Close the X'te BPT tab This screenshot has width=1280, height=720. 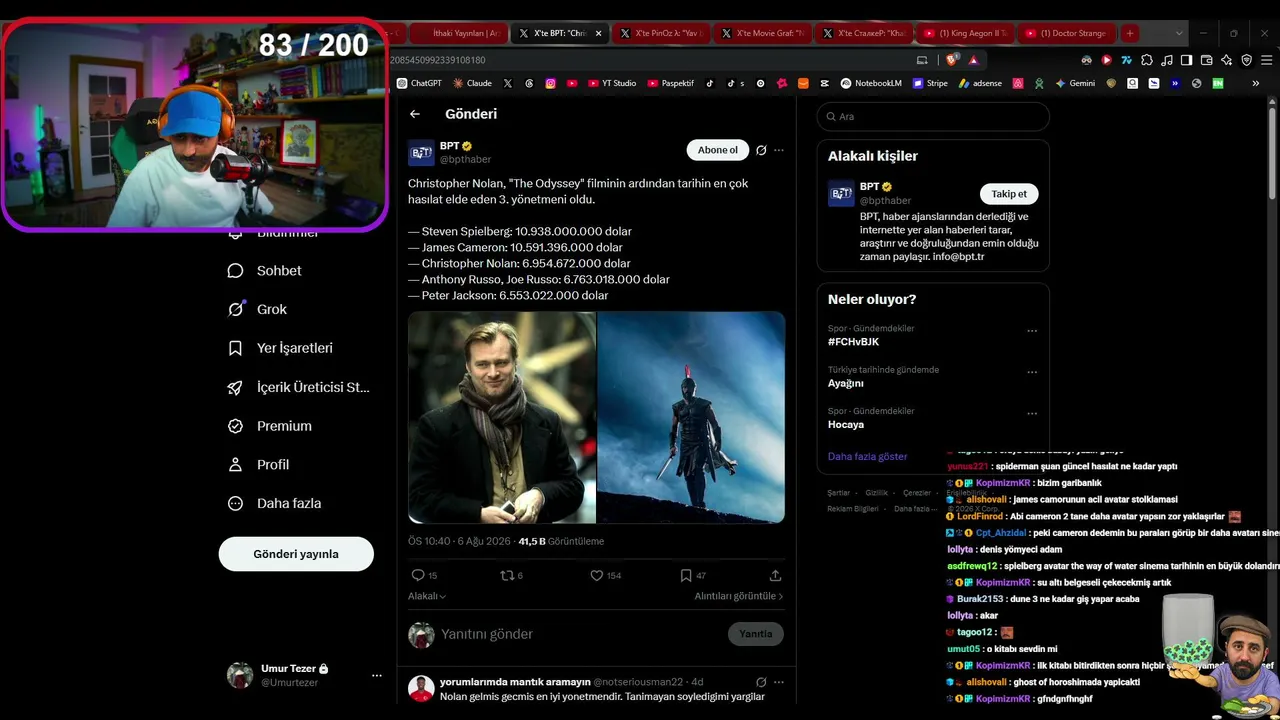599,33
